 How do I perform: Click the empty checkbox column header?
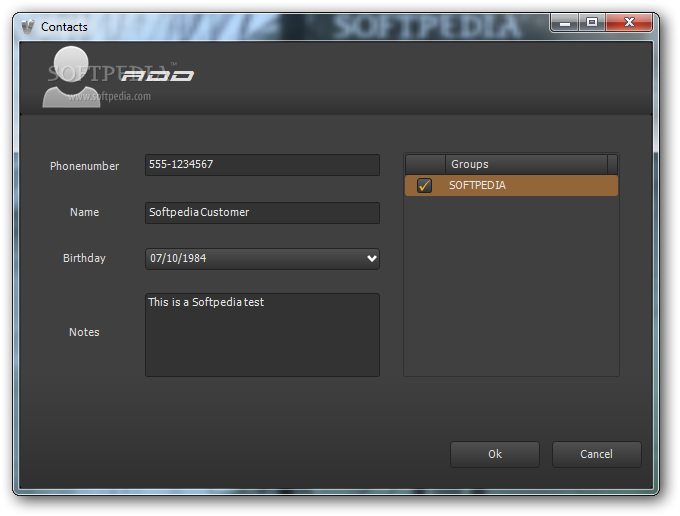425,164
